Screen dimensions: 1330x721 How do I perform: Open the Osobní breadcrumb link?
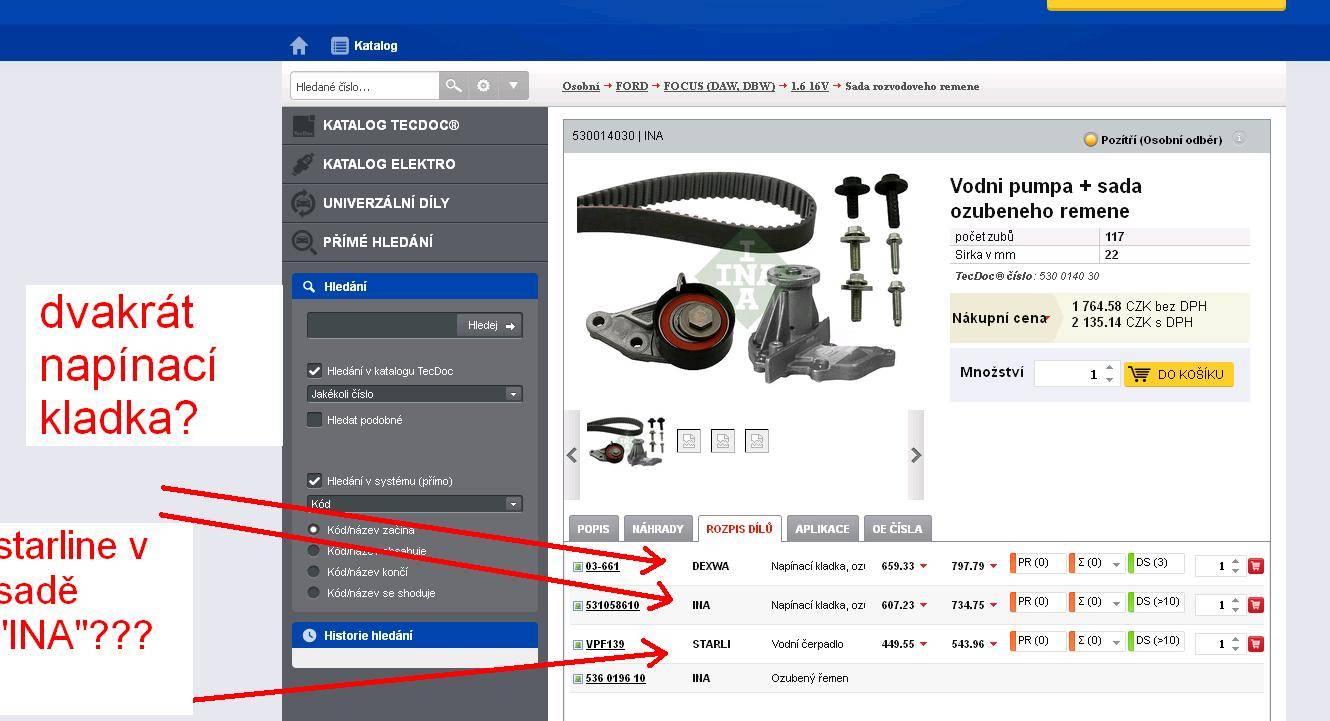pyautogui.click(x=581, y=86)
